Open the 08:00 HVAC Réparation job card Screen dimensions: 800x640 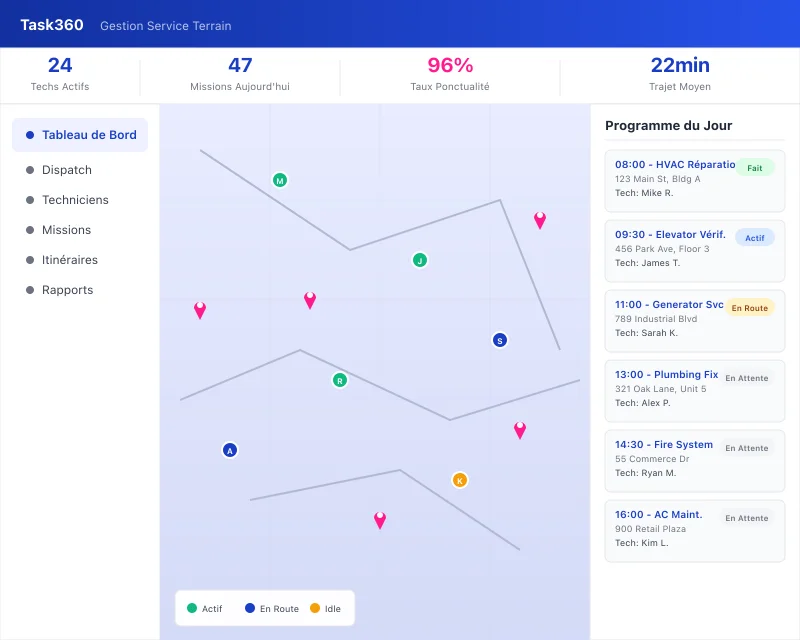point(694,180)
